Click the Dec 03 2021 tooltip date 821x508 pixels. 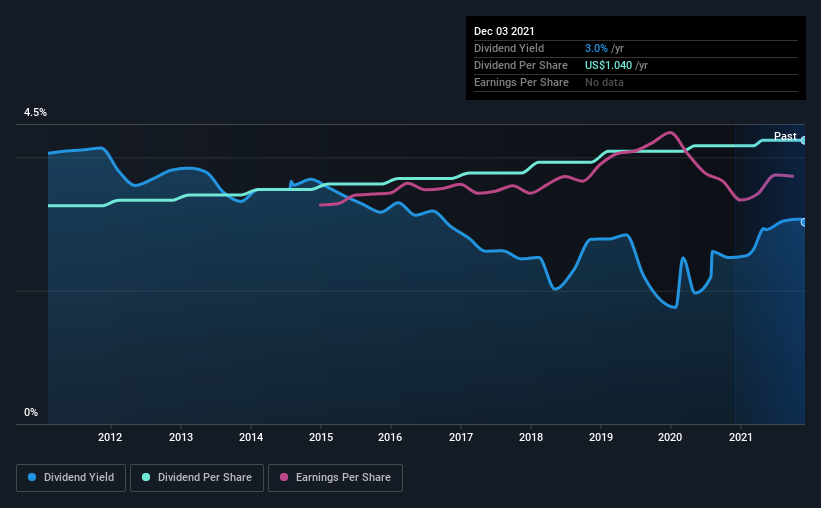[x=504, y=31]
